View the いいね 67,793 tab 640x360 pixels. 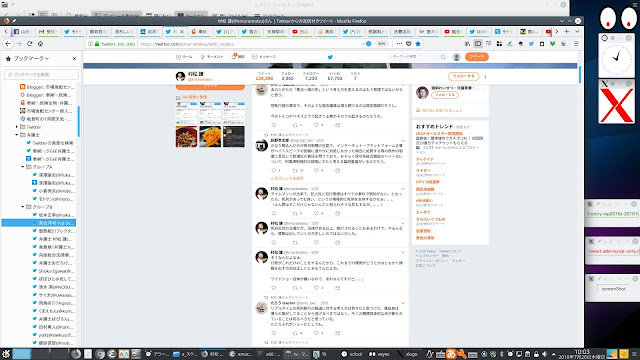pyautogui.click(x=335, y=76)
